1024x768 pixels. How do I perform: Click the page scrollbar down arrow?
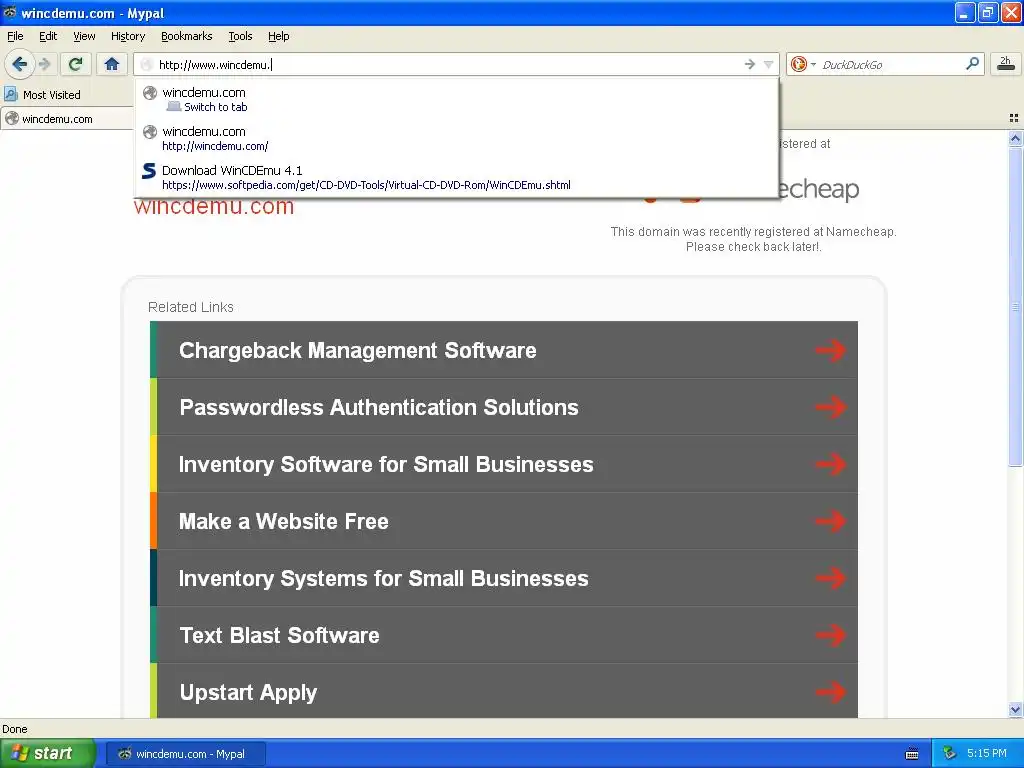point(1015,709)
